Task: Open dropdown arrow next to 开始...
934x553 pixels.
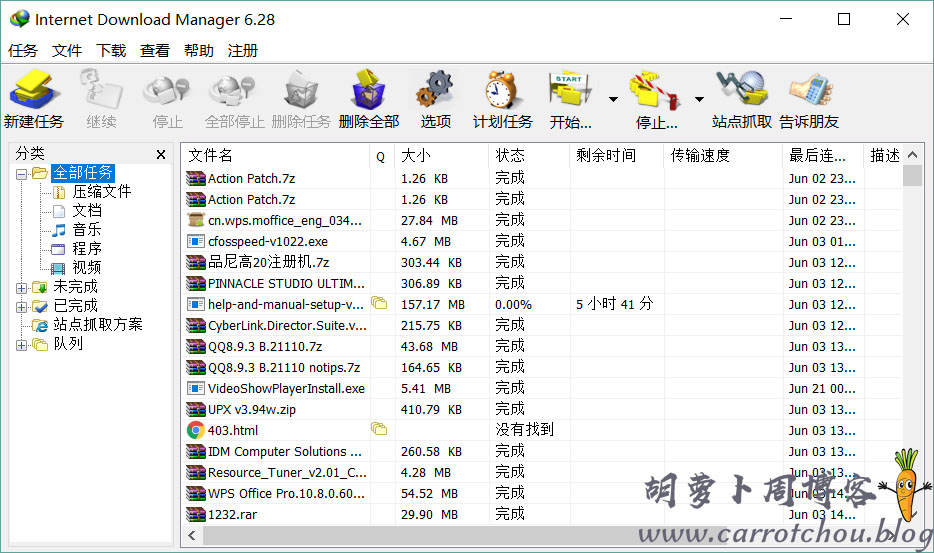Action: pyautogui.click(x=613, y=100)
